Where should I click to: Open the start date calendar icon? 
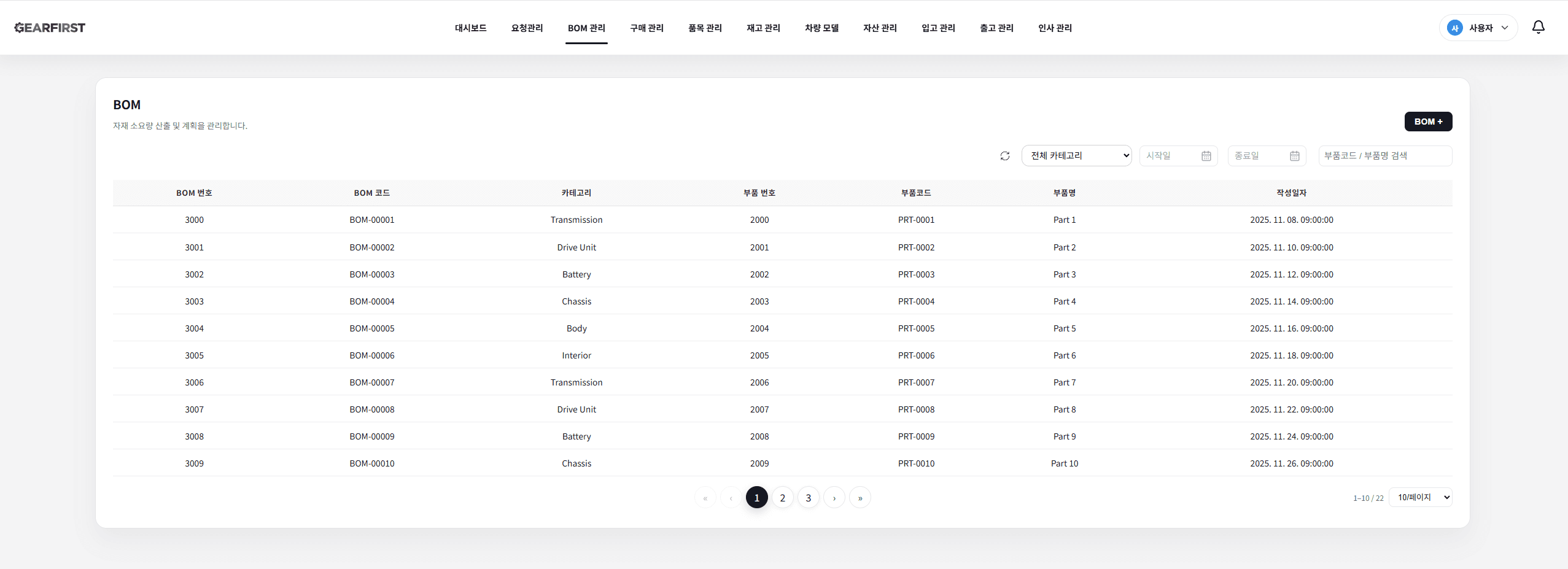click(x=1206, y=156)
